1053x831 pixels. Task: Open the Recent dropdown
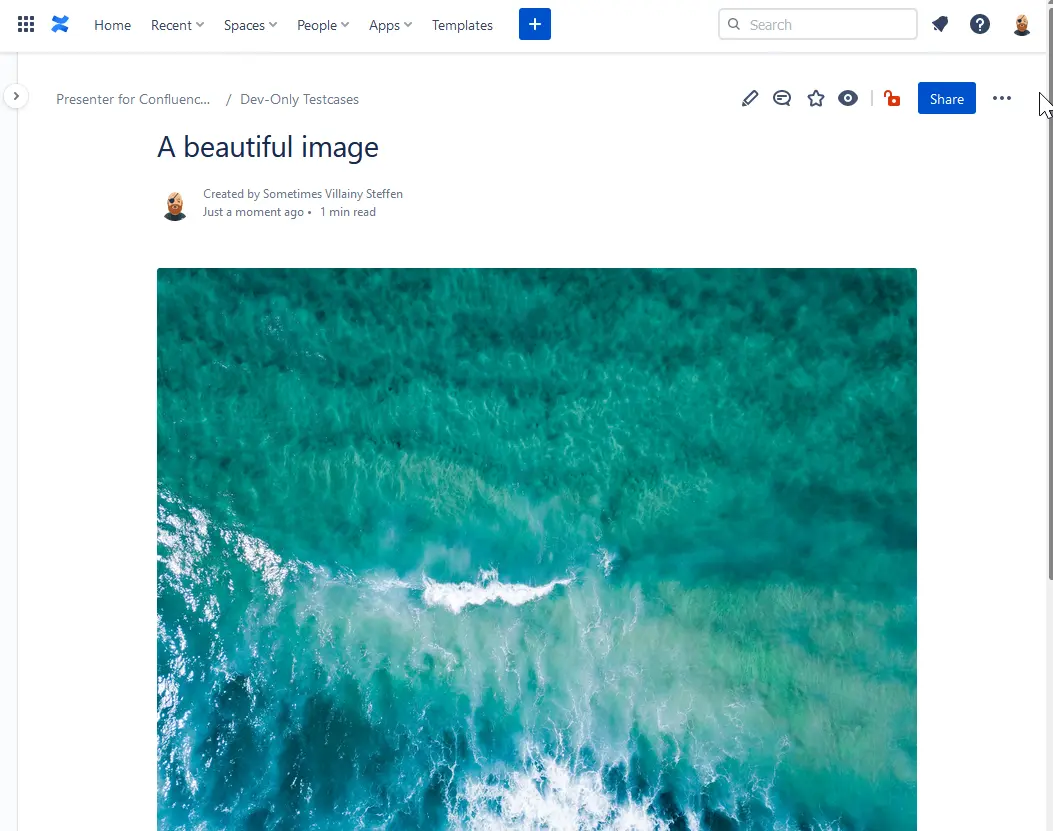(x=176, y=25)
